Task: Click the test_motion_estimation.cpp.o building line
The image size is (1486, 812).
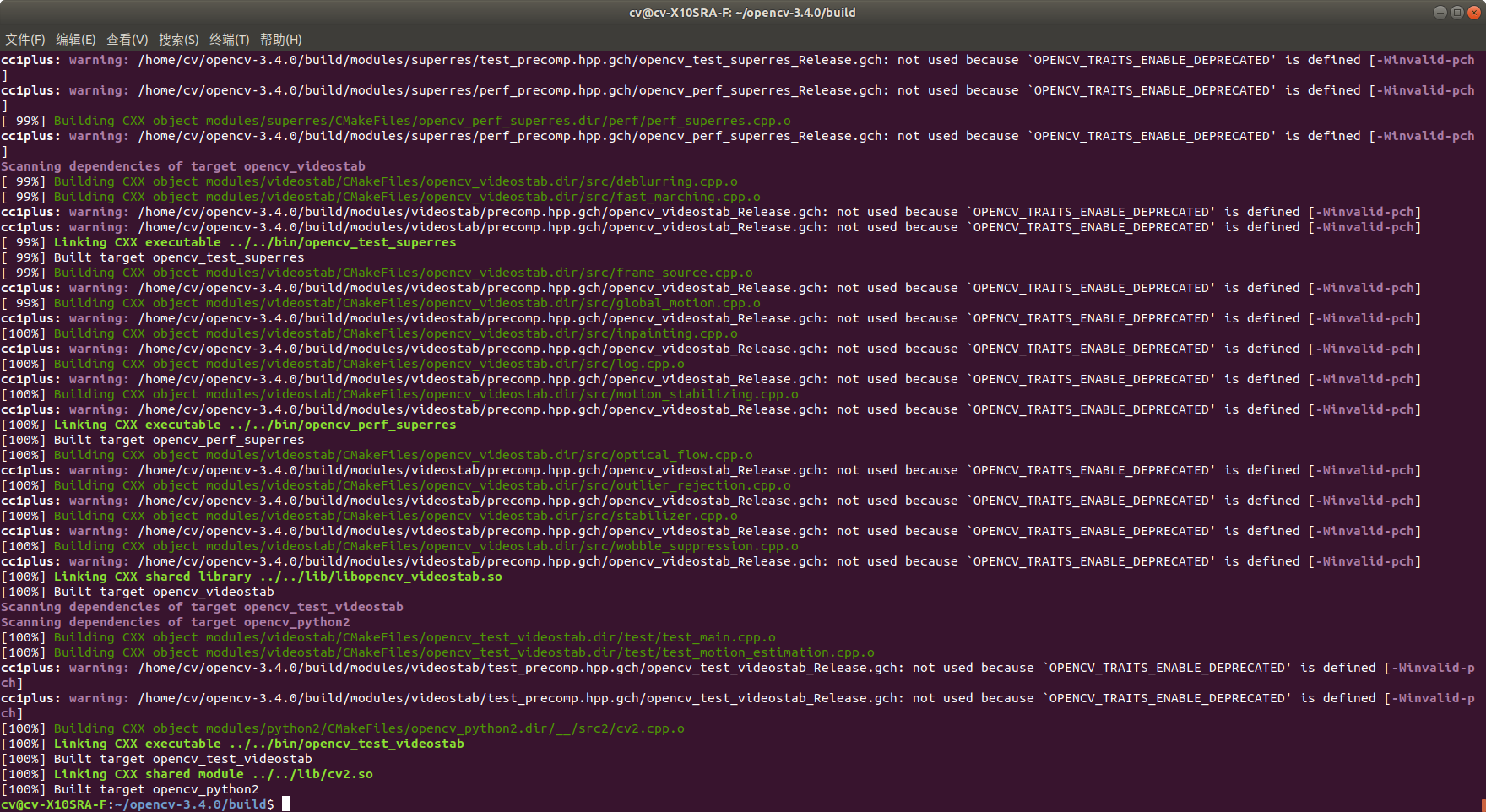Action: tap(437, 652)
